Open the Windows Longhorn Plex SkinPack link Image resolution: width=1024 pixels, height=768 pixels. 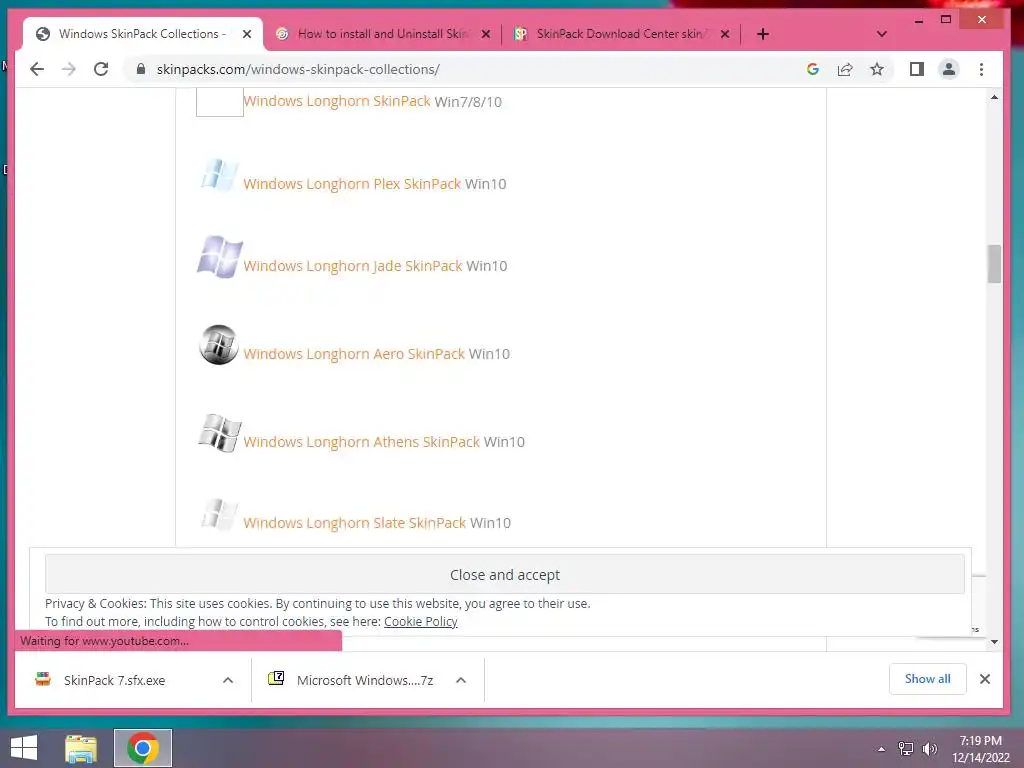[352, 184]
